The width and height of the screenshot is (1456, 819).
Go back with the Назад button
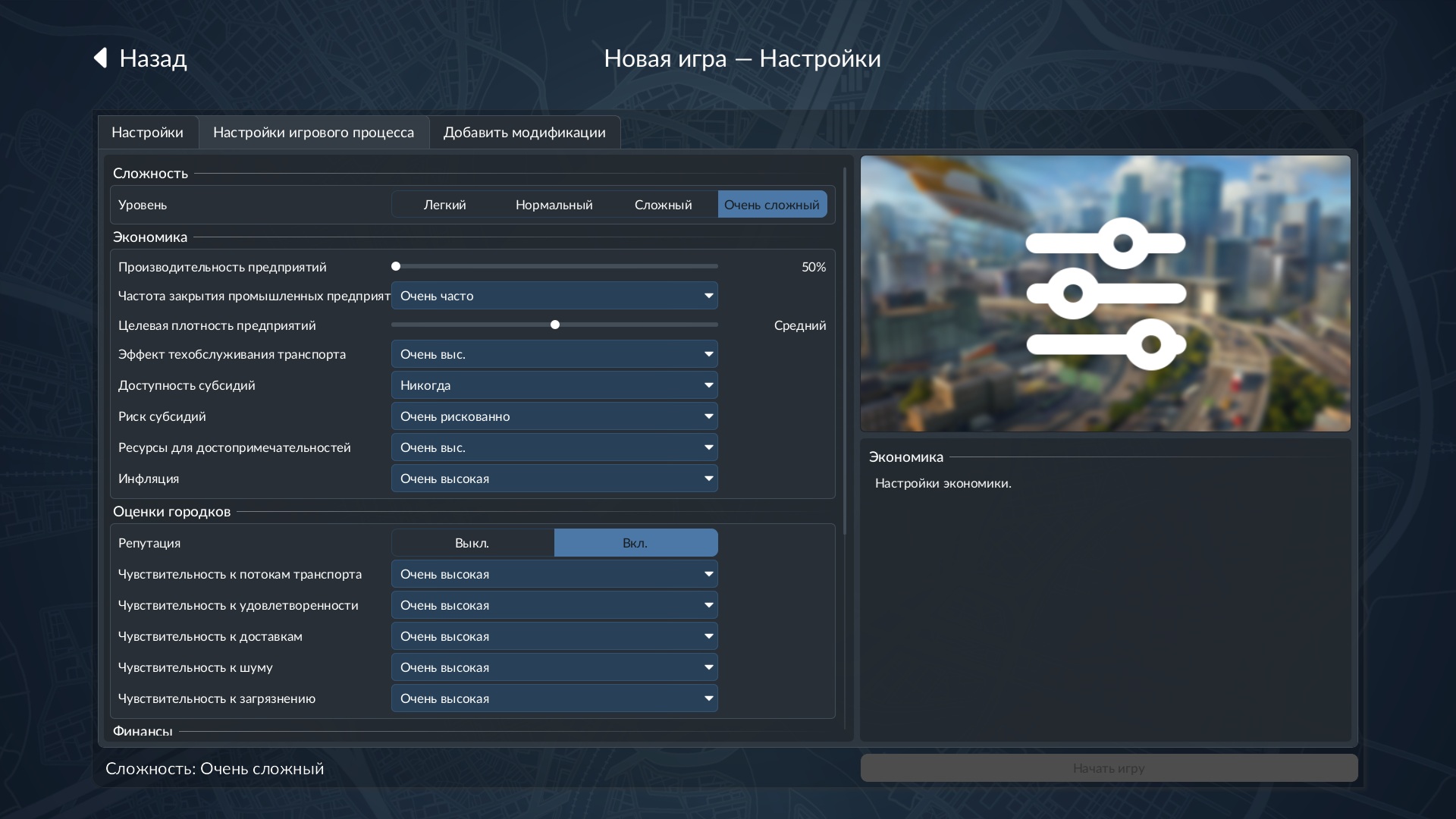click(140, 58)
